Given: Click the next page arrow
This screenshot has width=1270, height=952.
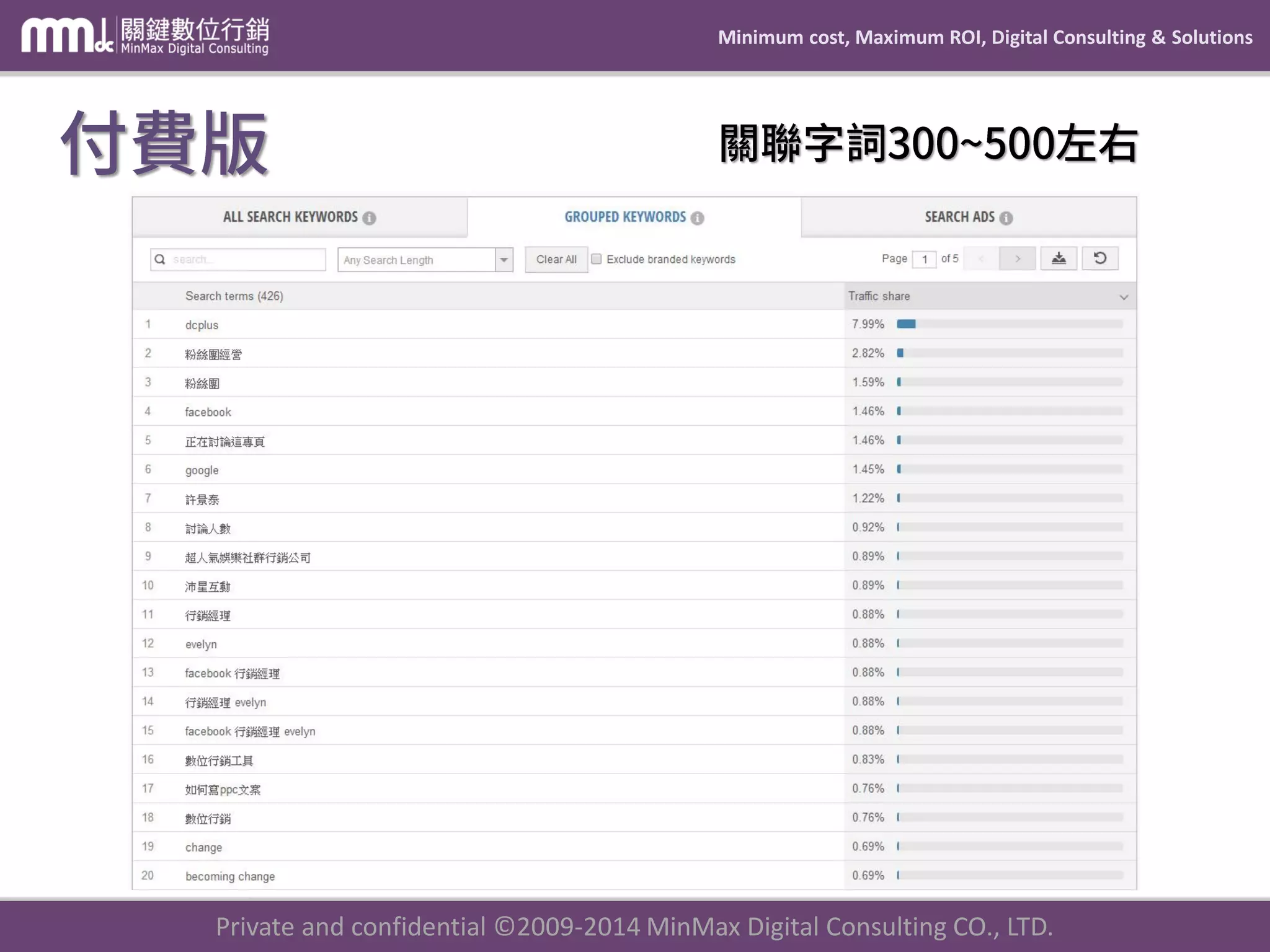Looking at the screenshot, I should 1018,258.
